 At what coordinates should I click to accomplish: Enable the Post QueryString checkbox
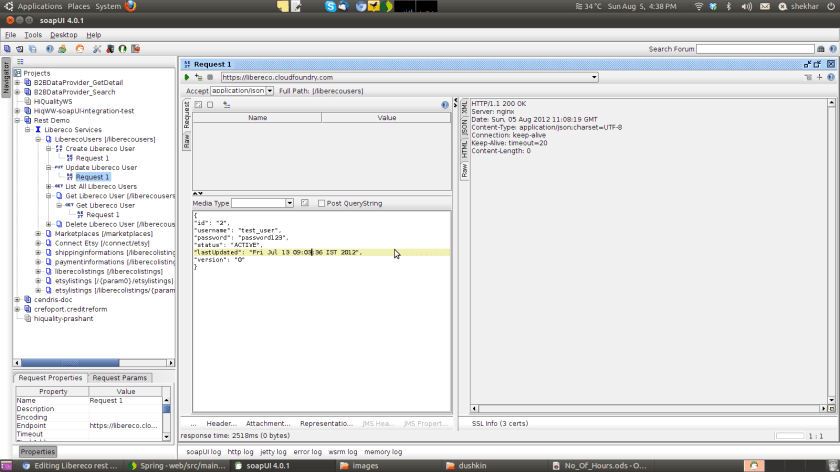(x=321, y=203)
